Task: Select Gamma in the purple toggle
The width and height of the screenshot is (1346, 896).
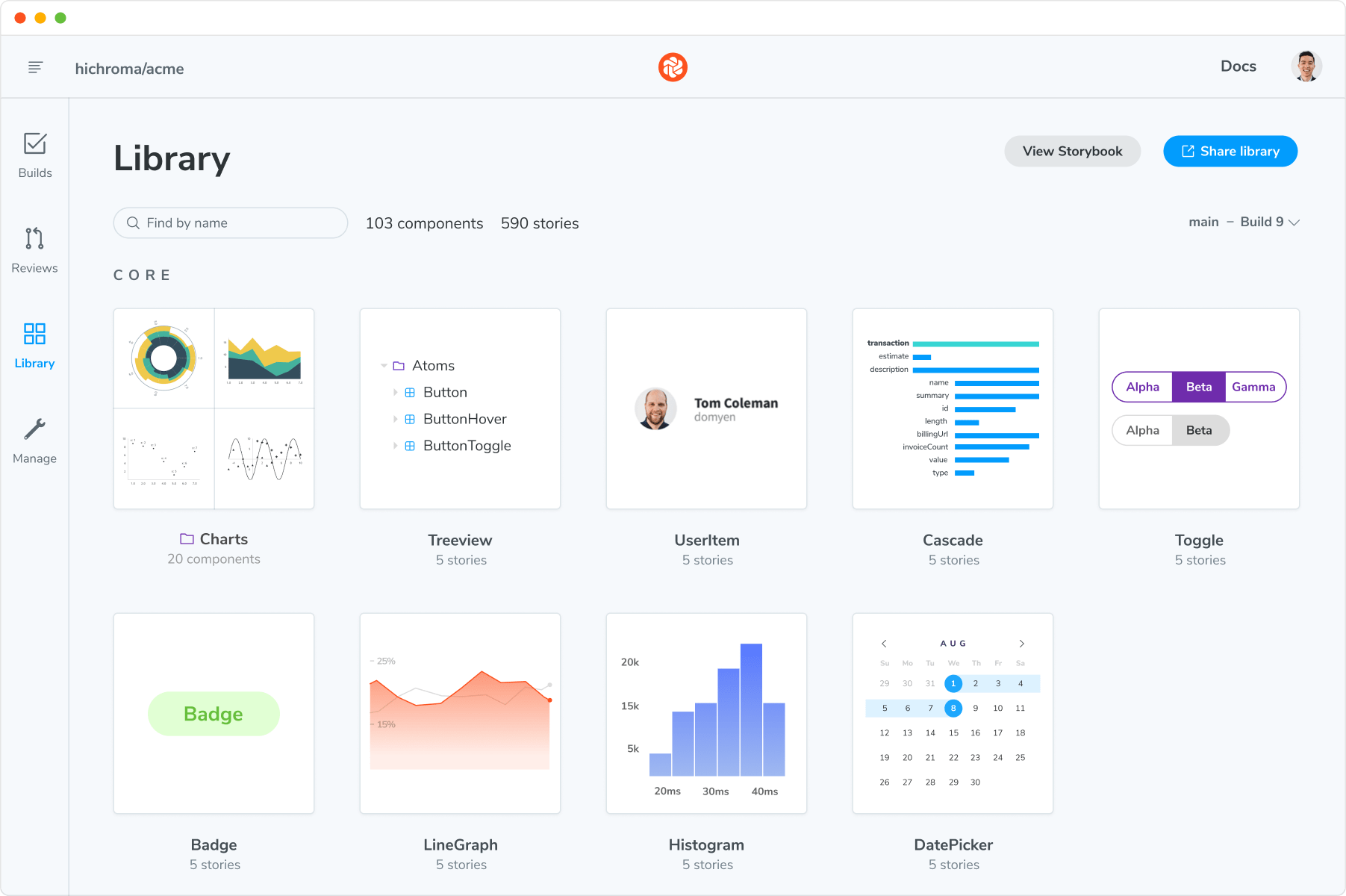Action: point(1253,387)
